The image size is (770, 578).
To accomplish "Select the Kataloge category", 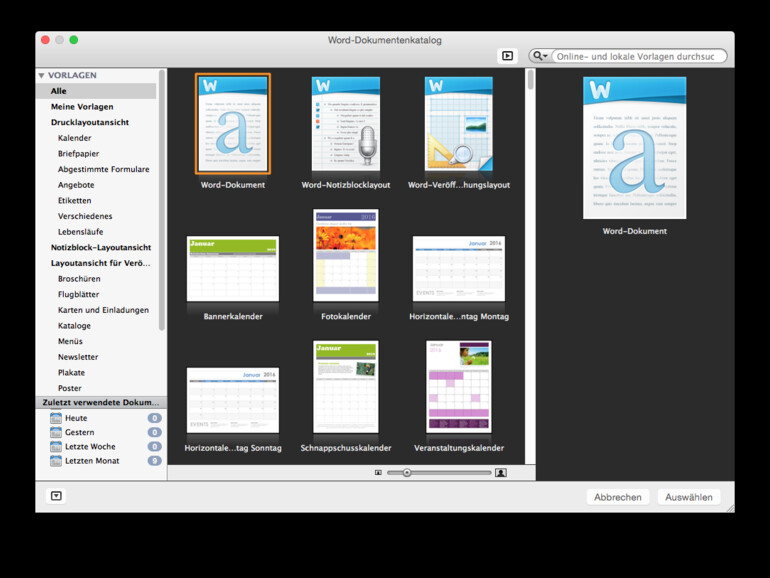I will [x=74, y=326].
